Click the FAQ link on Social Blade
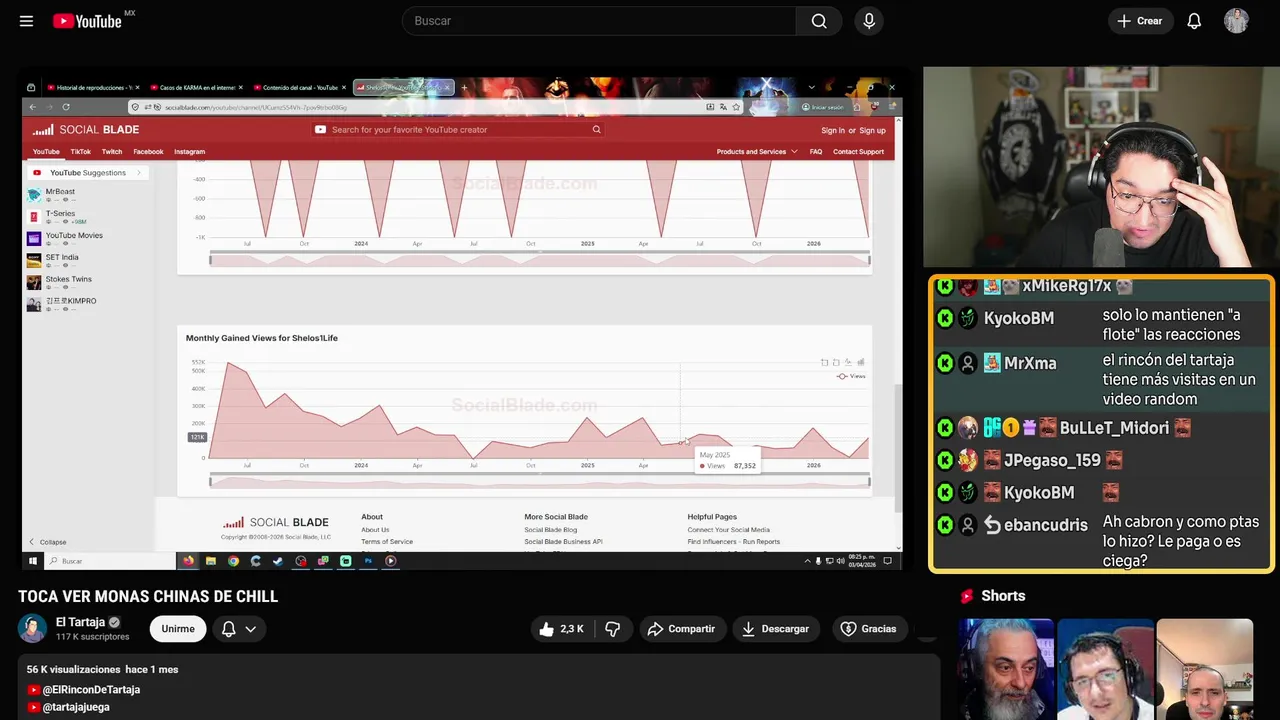Viewport: 1280px width, 720px height. point(816,152)
